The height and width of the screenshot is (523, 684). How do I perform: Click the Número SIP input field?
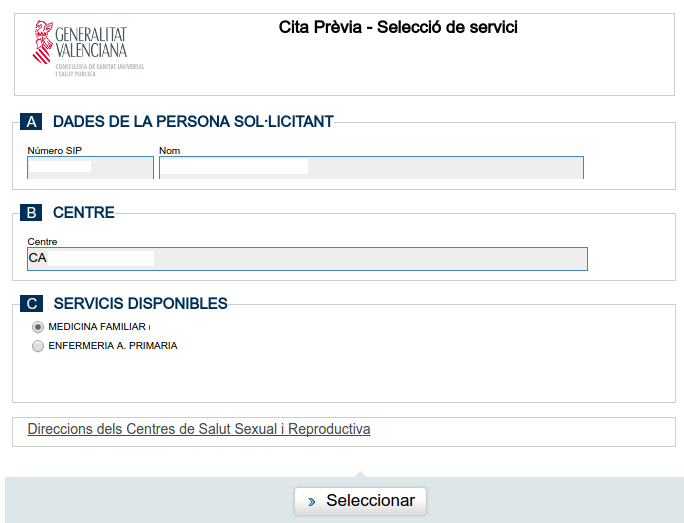point(90,167)
